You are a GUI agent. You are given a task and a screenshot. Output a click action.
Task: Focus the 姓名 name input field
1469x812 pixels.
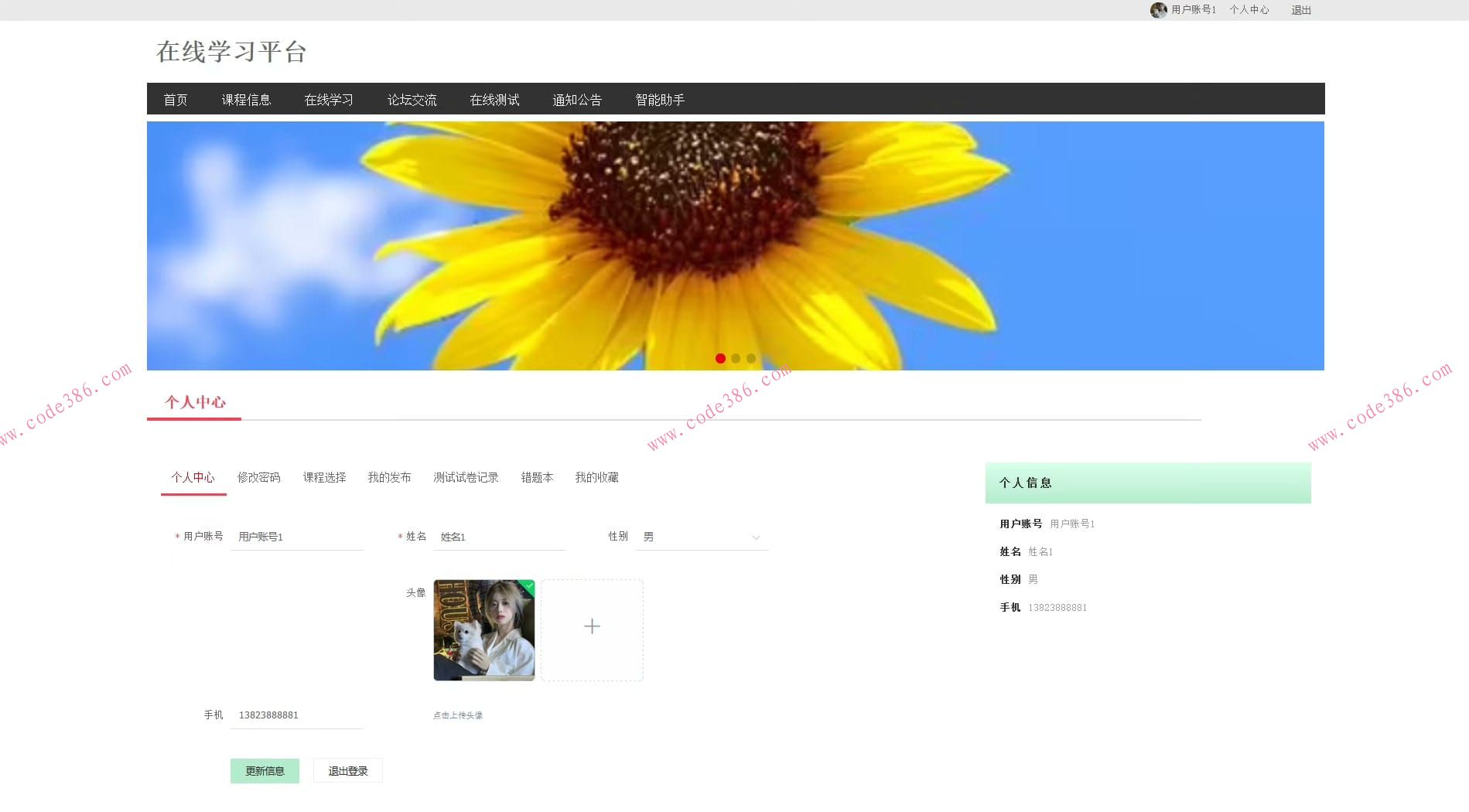point(499,537)
